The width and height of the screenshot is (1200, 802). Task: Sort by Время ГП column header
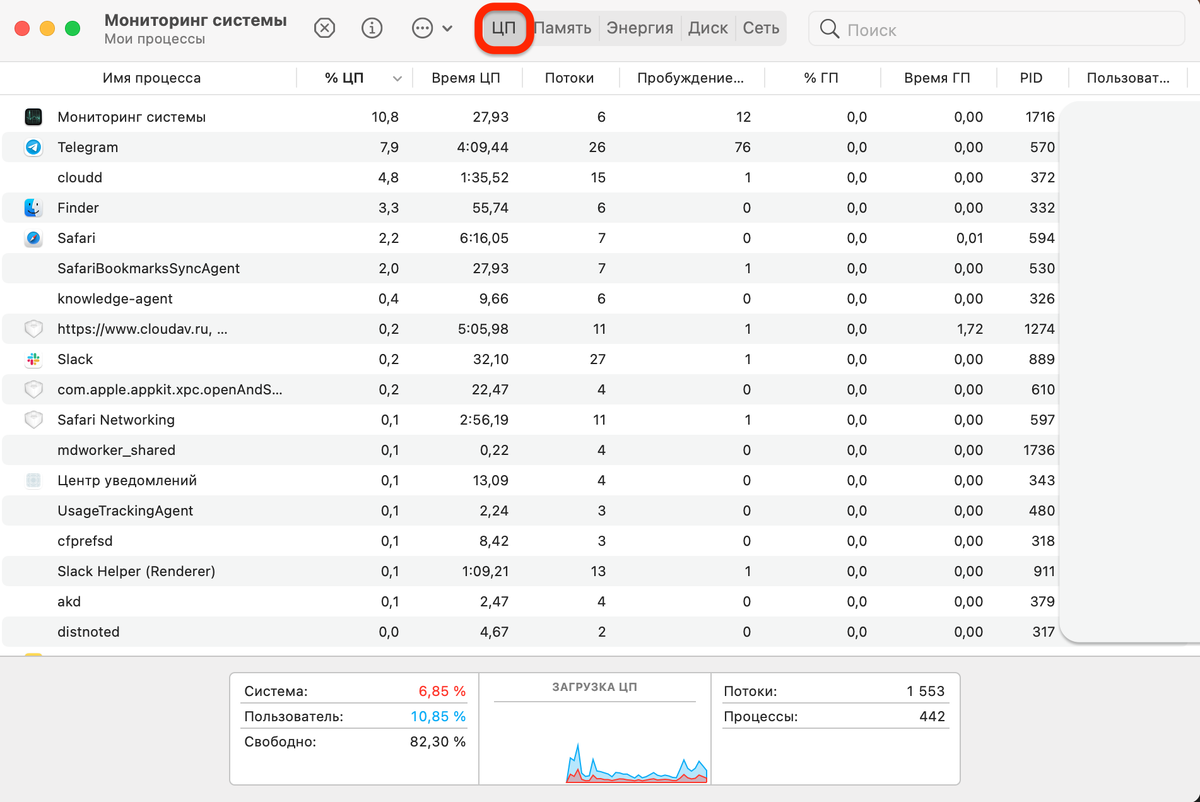click(937, 78)
